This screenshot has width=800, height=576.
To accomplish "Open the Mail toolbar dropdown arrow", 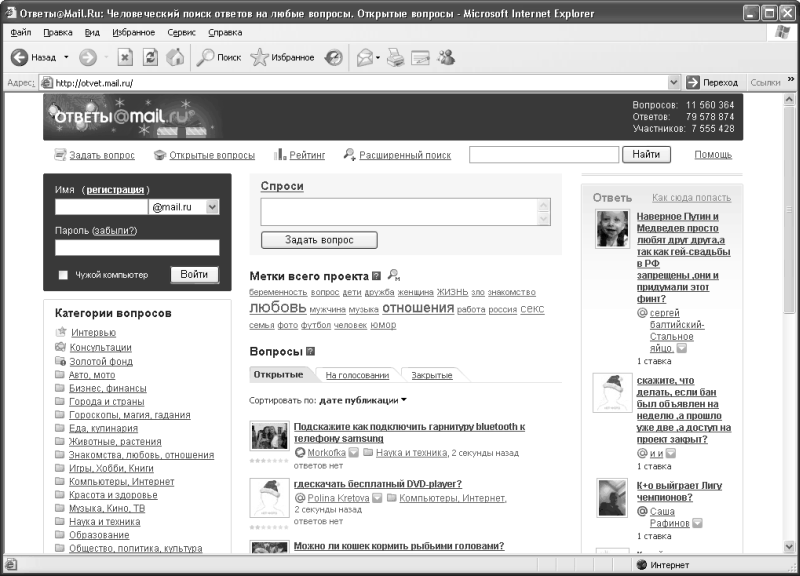I will click(378, 58).
